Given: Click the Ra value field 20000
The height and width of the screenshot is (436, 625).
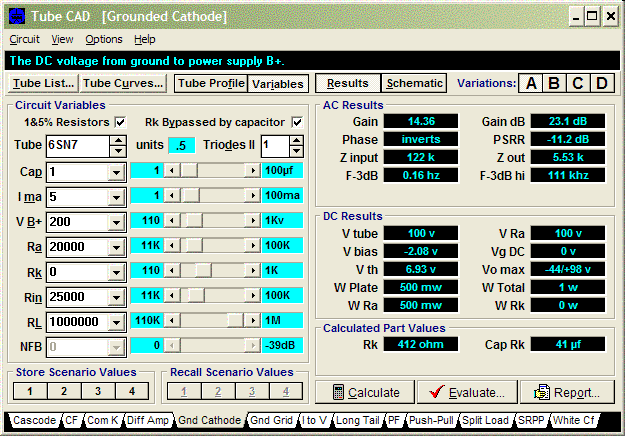Looking at the screenshot, I should pyautogui.click(x=78, y=247).
